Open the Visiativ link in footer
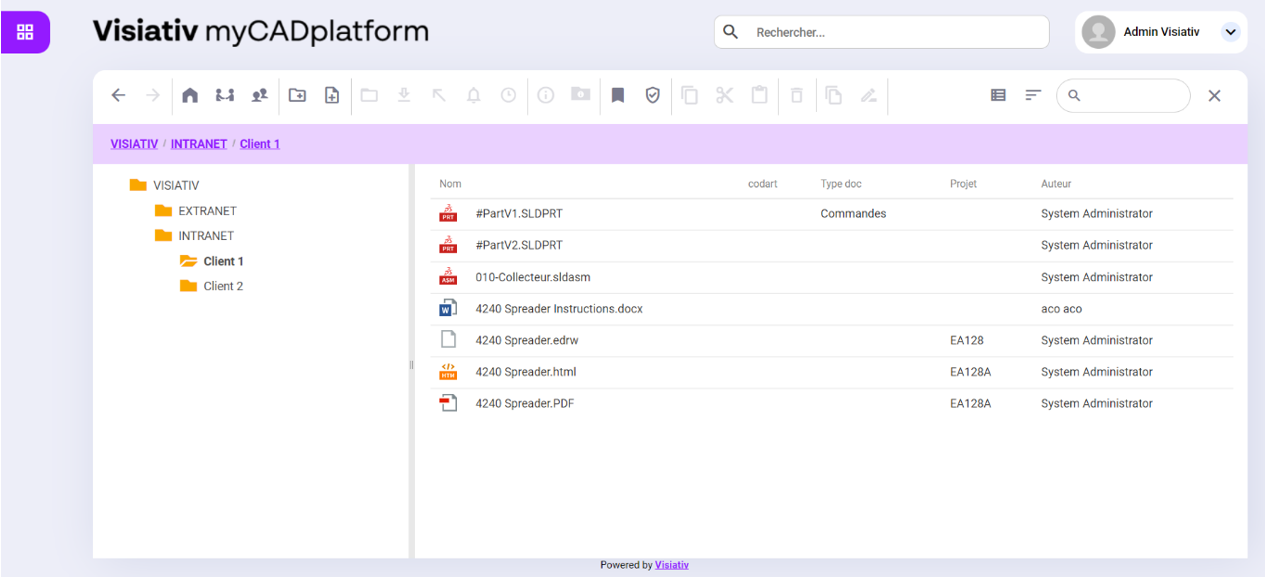The image size is (1265, 577). point(671,565)
